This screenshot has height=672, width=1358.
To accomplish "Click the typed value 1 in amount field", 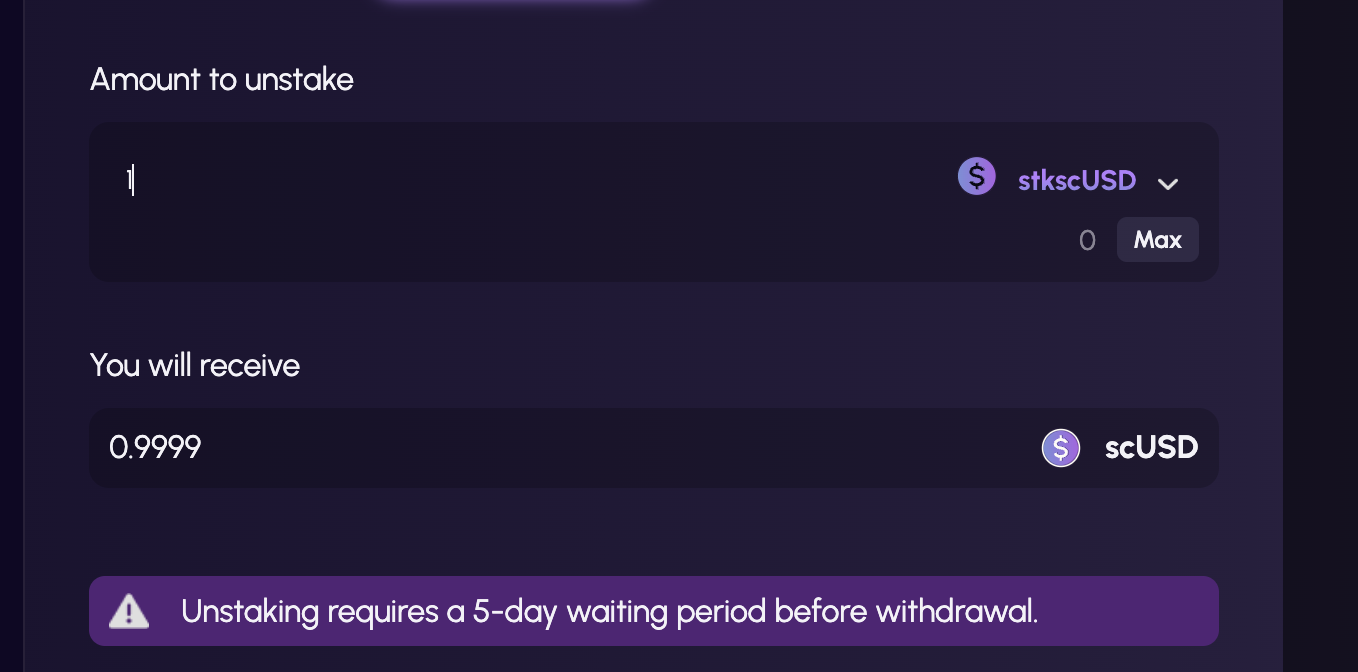I will (129, 181).
